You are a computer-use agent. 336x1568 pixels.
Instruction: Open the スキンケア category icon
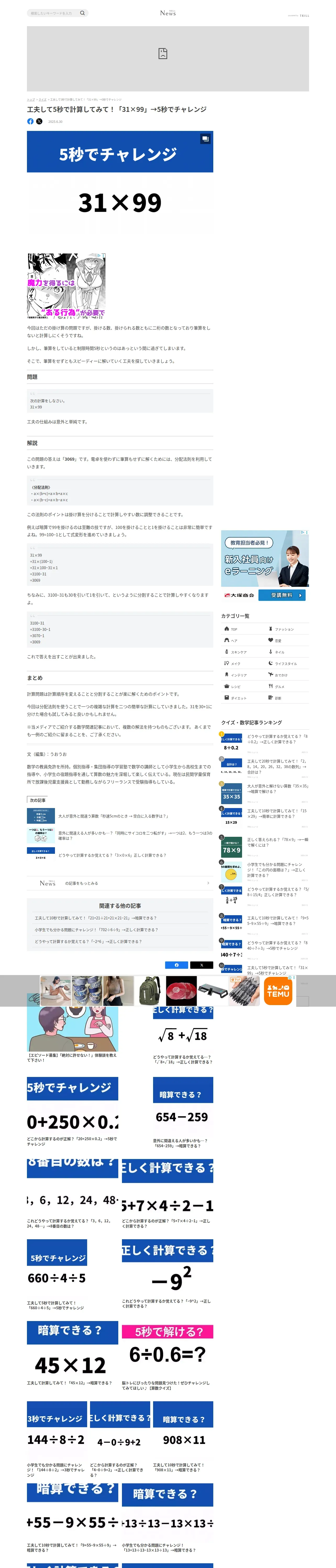click(x=227, y=651)
